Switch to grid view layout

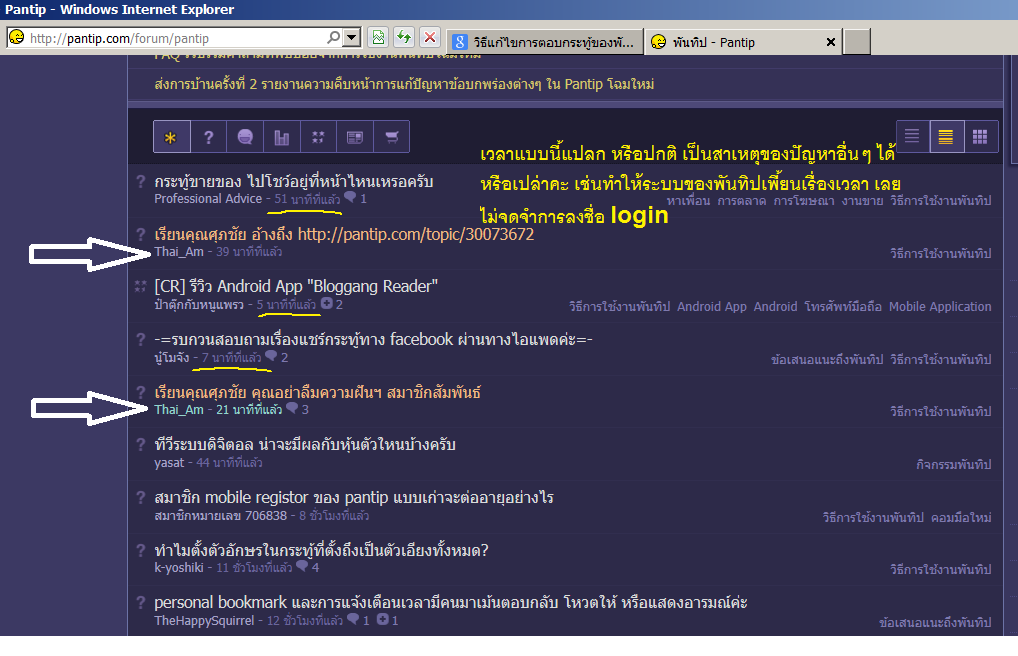[980, 136]
